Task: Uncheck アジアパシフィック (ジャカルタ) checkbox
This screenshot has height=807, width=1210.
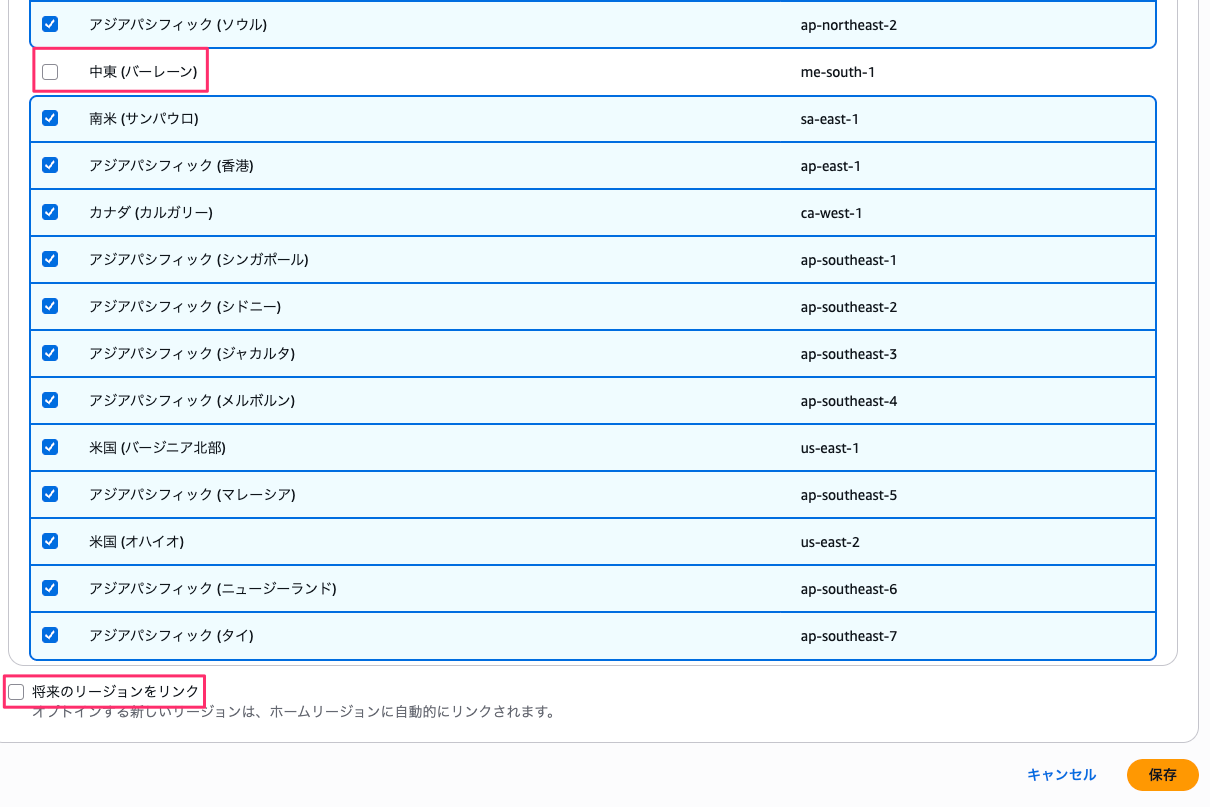Action: click(x=50, y=353)
